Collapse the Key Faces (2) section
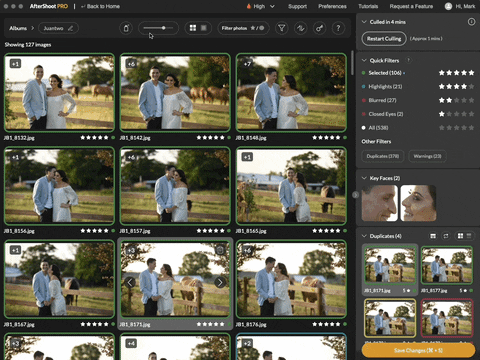Screen dimensions: 480x360 364,178
